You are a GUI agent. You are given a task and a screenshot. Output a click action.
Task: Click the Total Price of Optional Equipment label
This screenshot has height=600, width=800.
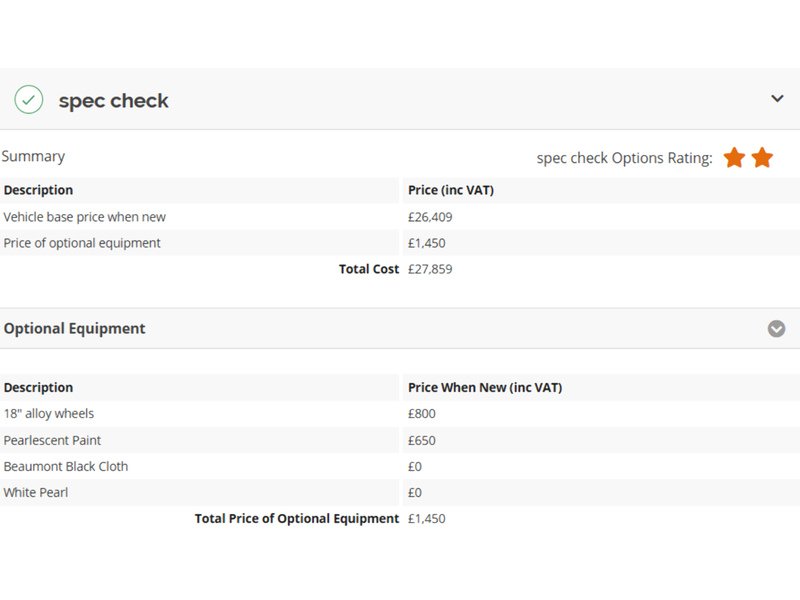point(296,519)
